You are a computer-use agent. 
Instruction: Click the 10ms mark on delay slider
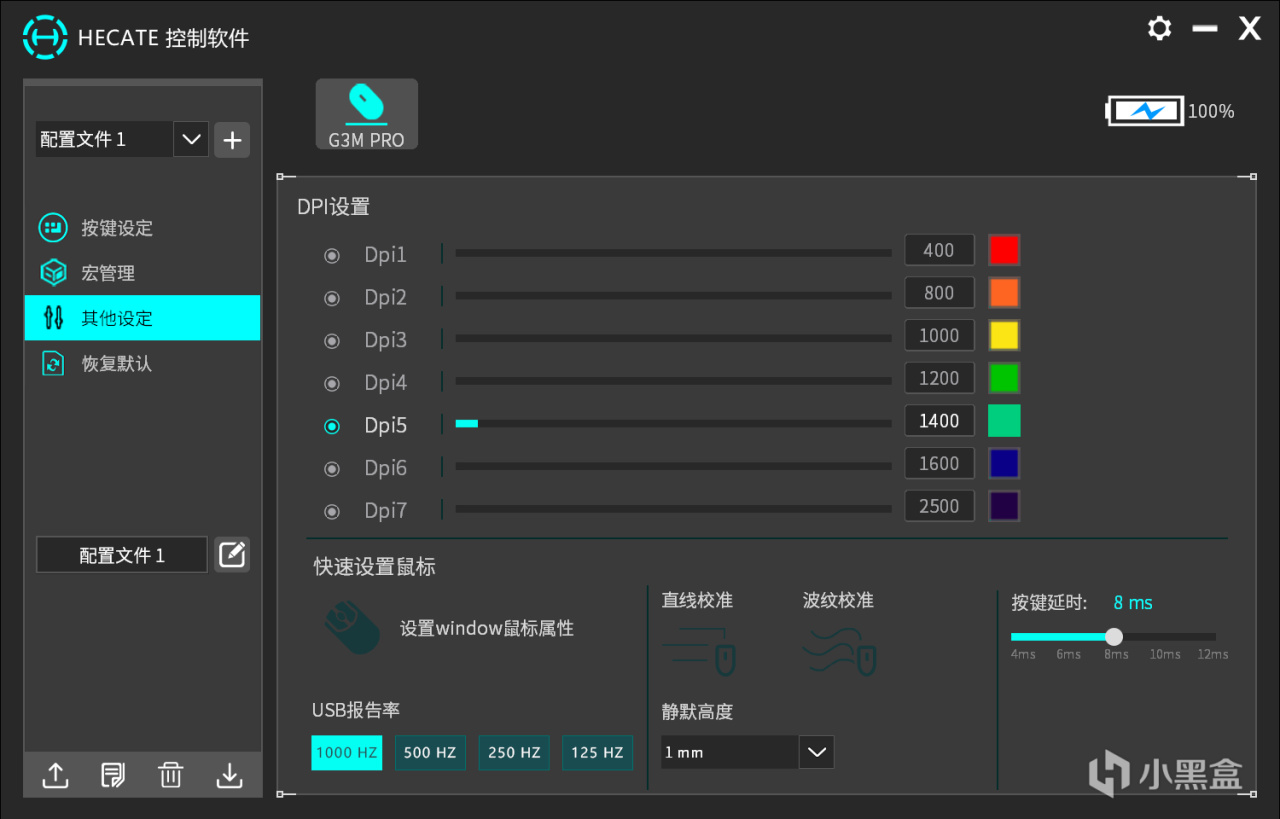coord(1165,654)
